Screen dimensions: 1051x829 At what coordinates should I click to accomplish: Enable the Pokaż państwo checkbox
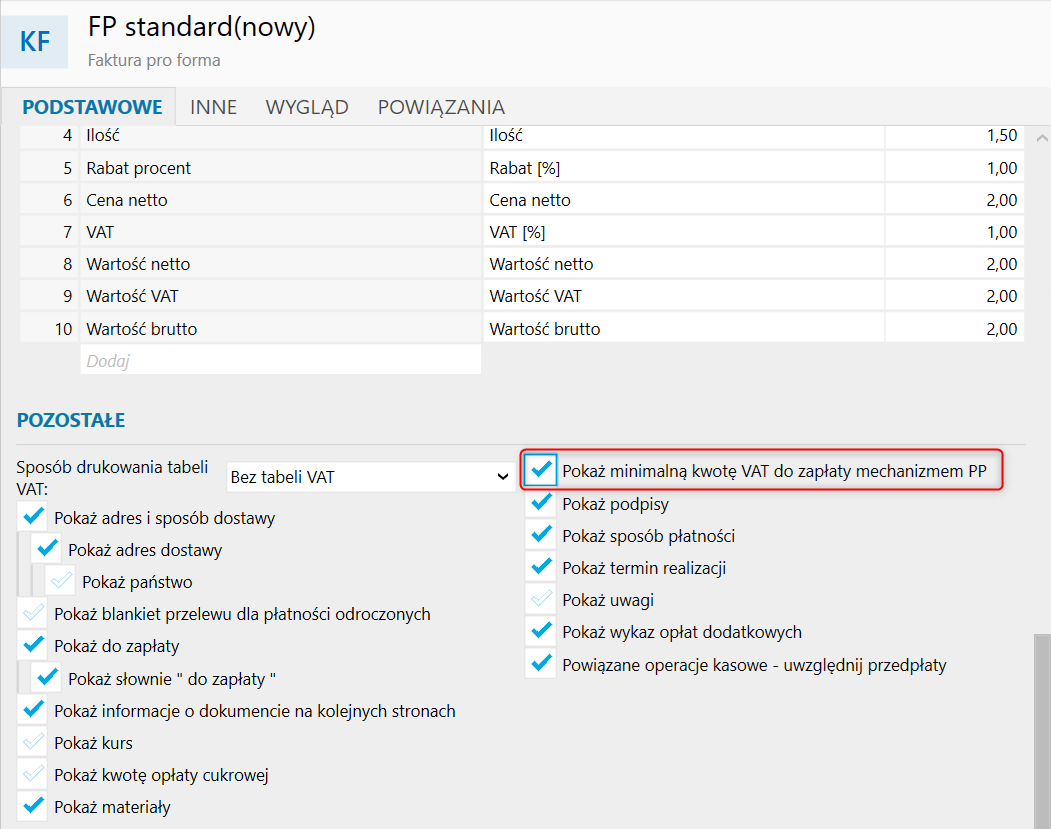click(x=61, y=581)
